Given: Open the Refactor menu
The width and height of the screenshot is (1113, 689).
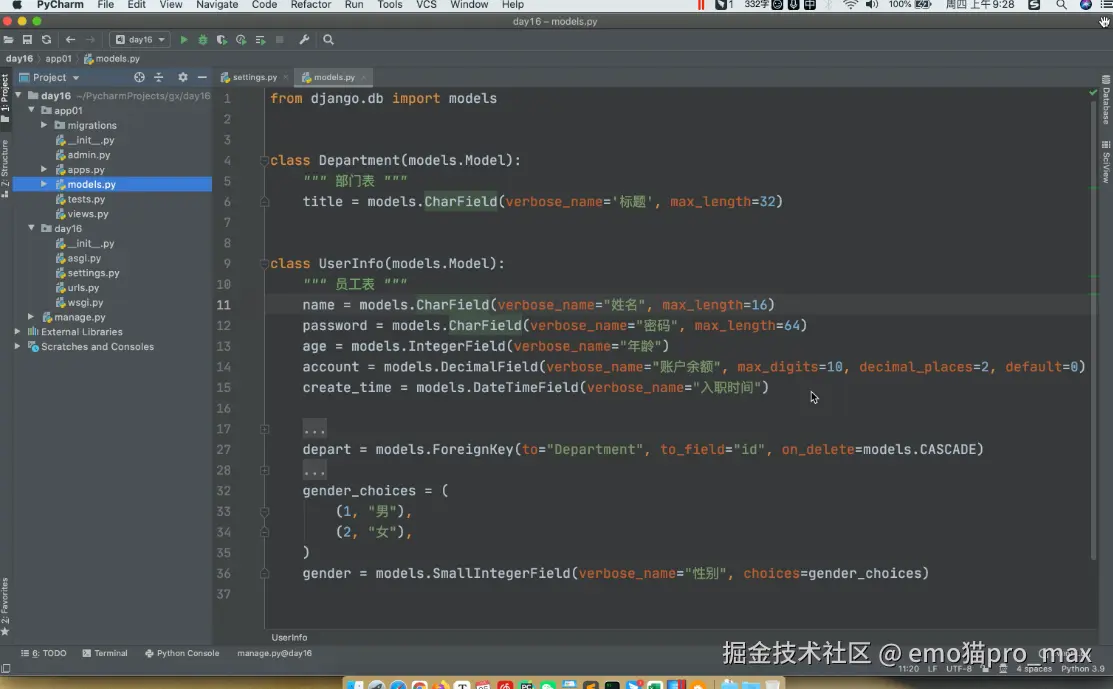Looking at the screenshot, I should (x=311, y=5).
